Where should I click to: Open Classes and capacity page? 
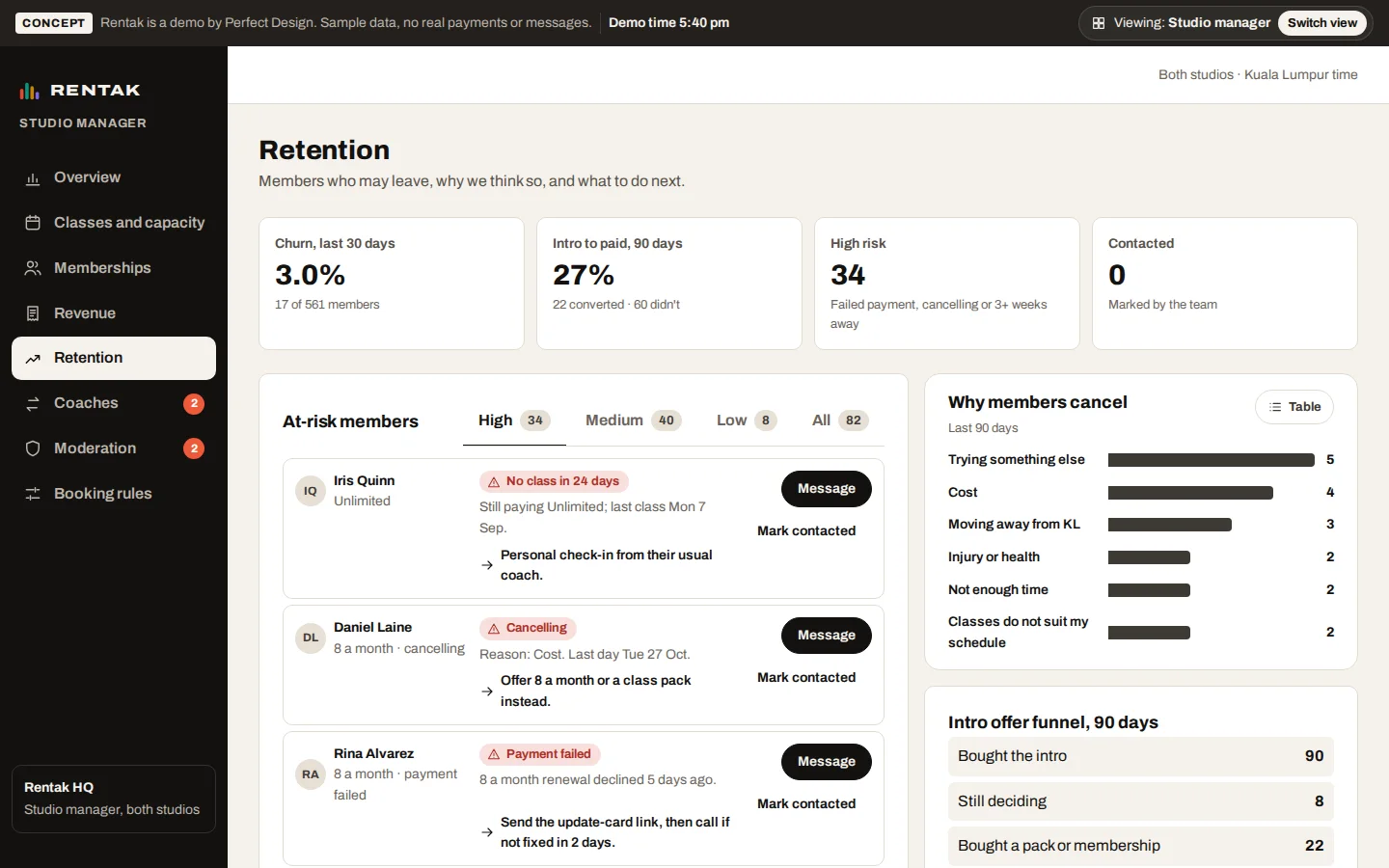click(114, 223)
